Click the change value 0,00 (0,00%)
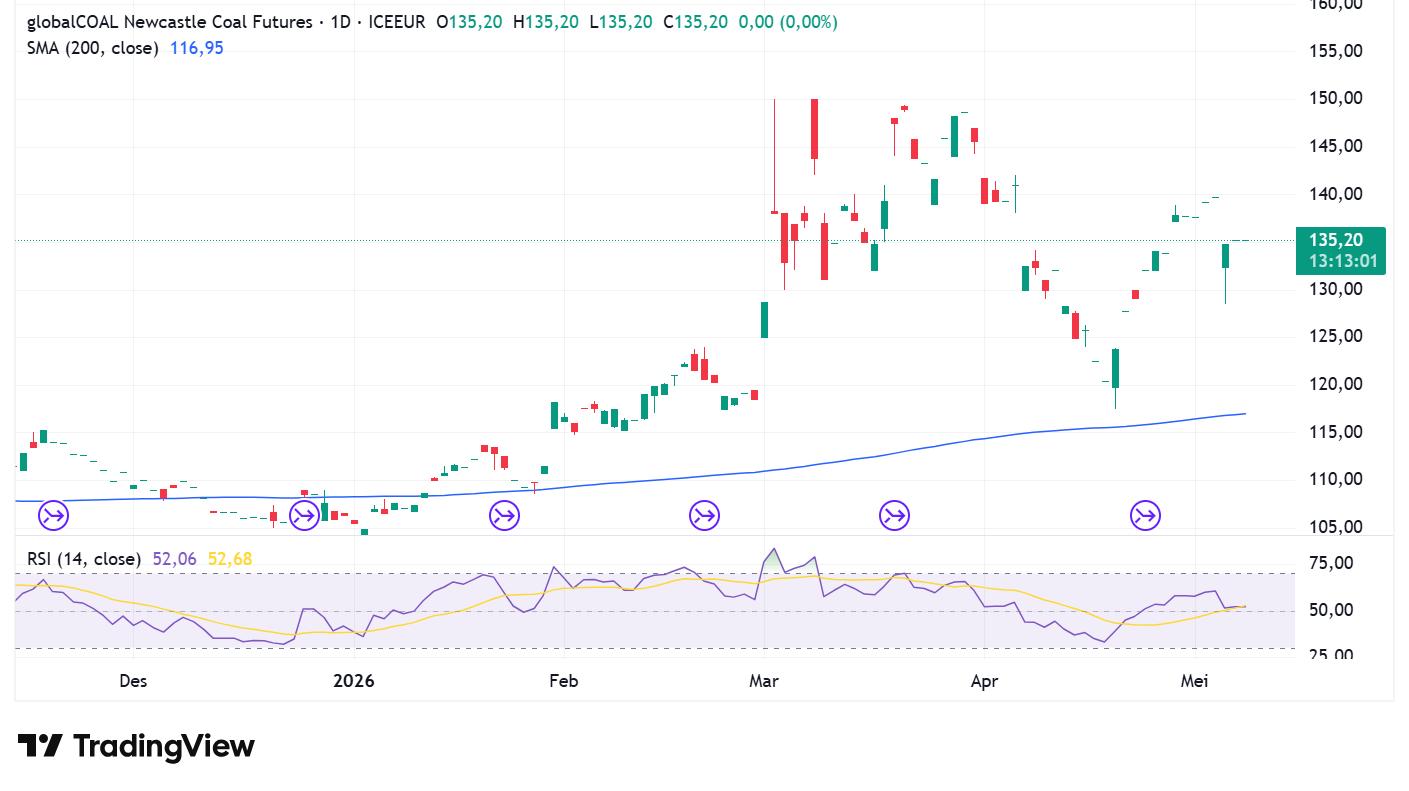The width and height of the screenshot is (1409, 791). click(x=788, y=22)
